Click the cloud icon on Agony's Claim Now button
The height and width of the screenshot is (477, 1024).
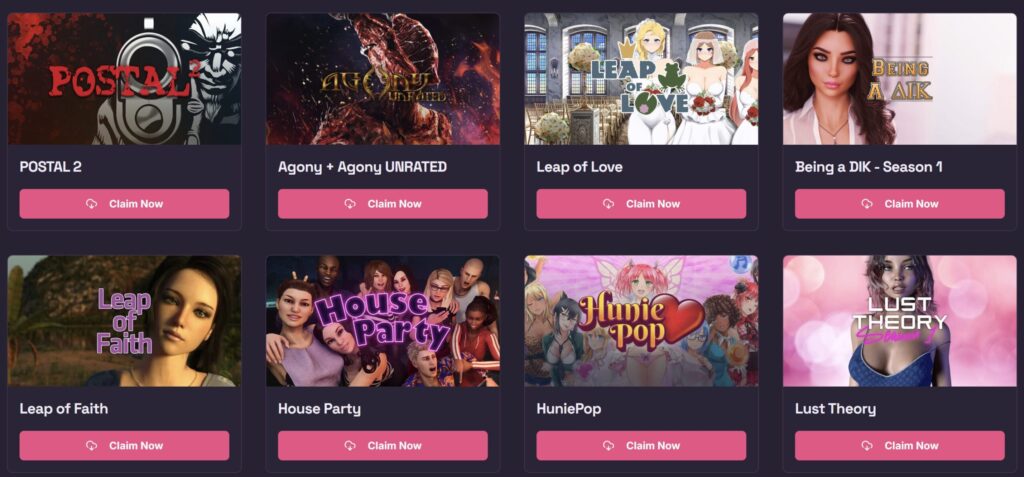(350, 204)
